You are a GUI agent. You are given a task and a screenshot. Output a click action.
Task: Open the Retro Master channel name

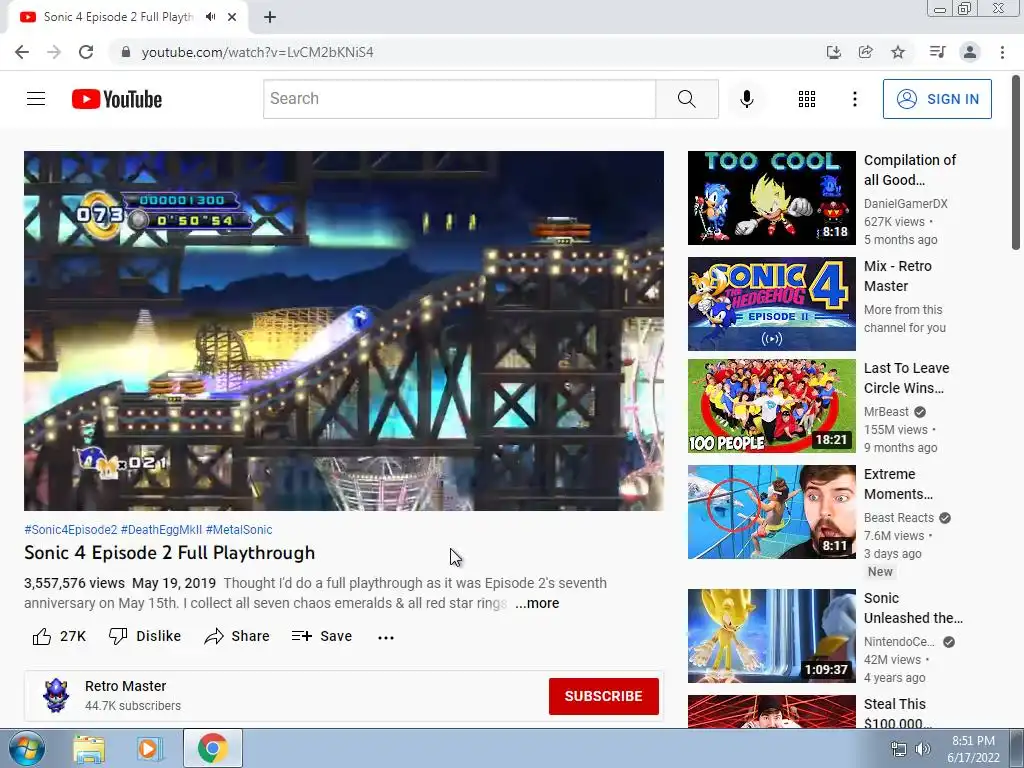pyautogui.click(x=125, y=686)
